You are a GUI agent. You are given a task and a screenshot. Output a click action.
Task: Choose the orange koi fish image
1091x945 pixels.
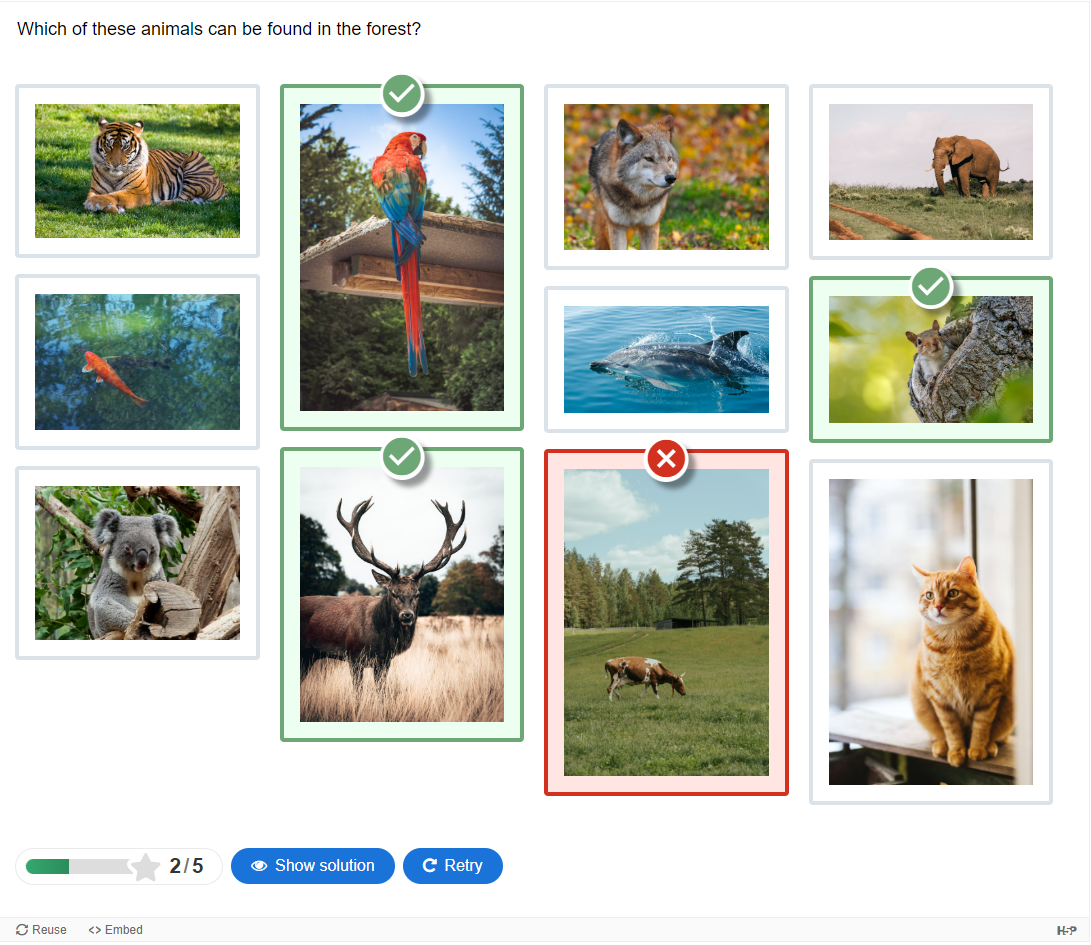137,362
